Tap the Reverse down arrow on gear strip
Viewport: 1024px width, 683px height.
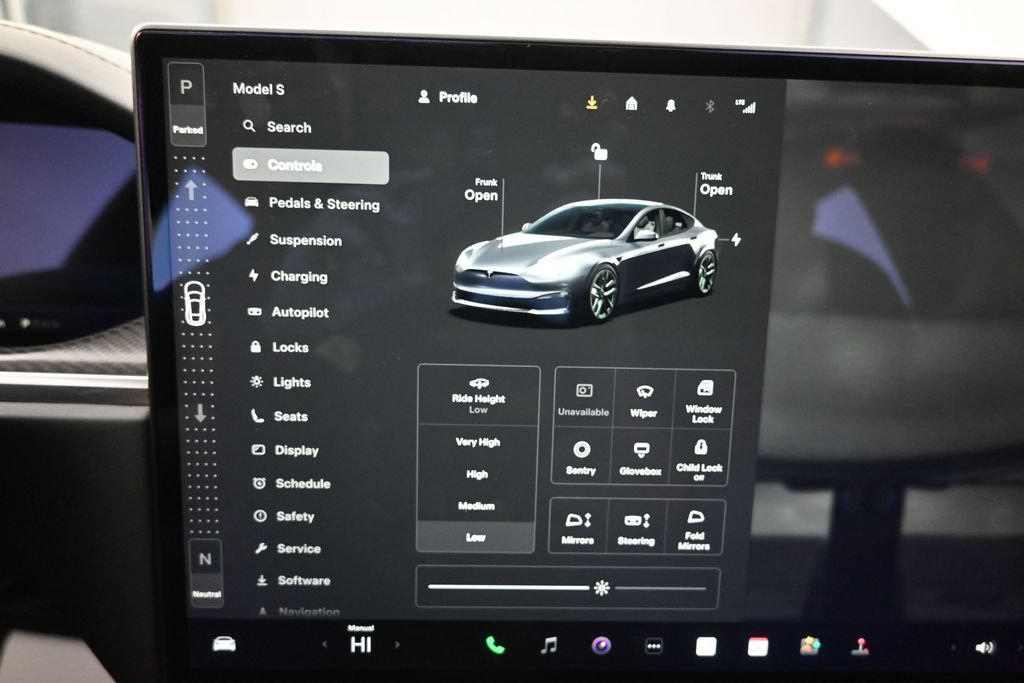coord(200,413)
